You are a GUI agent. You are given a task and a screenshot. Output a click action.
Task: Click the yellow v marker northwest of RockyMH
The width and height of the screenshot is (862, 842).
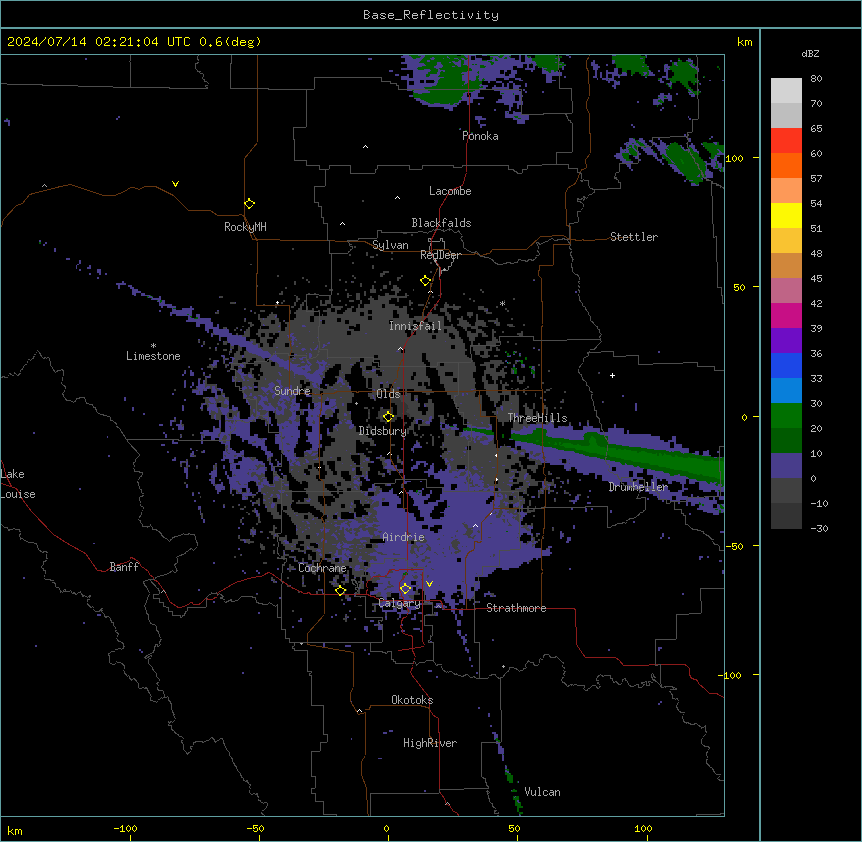175,184
